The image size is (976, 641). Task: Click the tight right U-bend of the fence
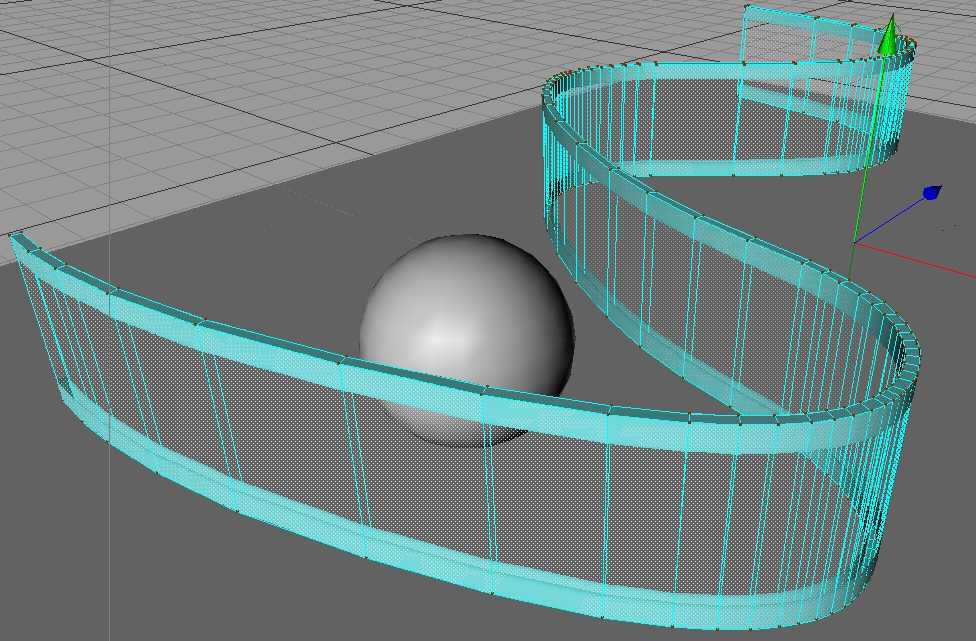tap(900, 360)
